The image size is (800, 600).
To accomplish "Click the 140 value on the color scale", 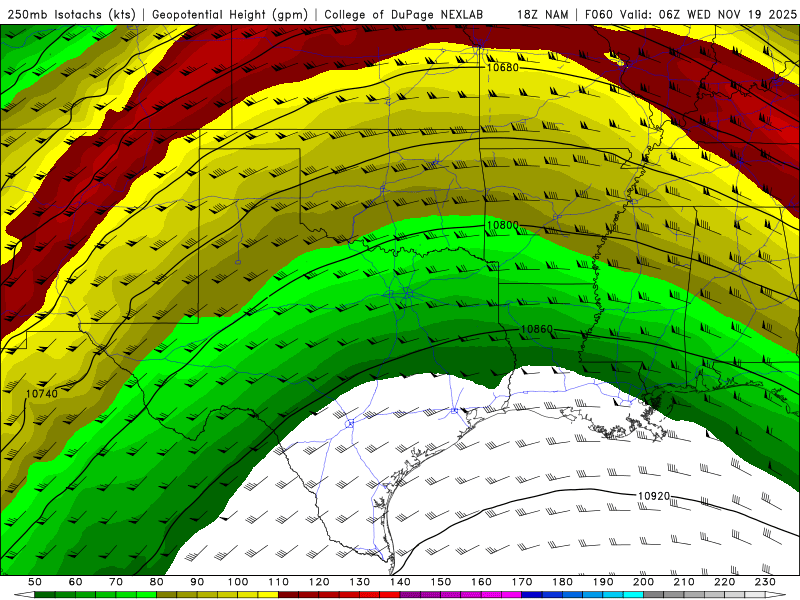I will (x=400, y=582).
